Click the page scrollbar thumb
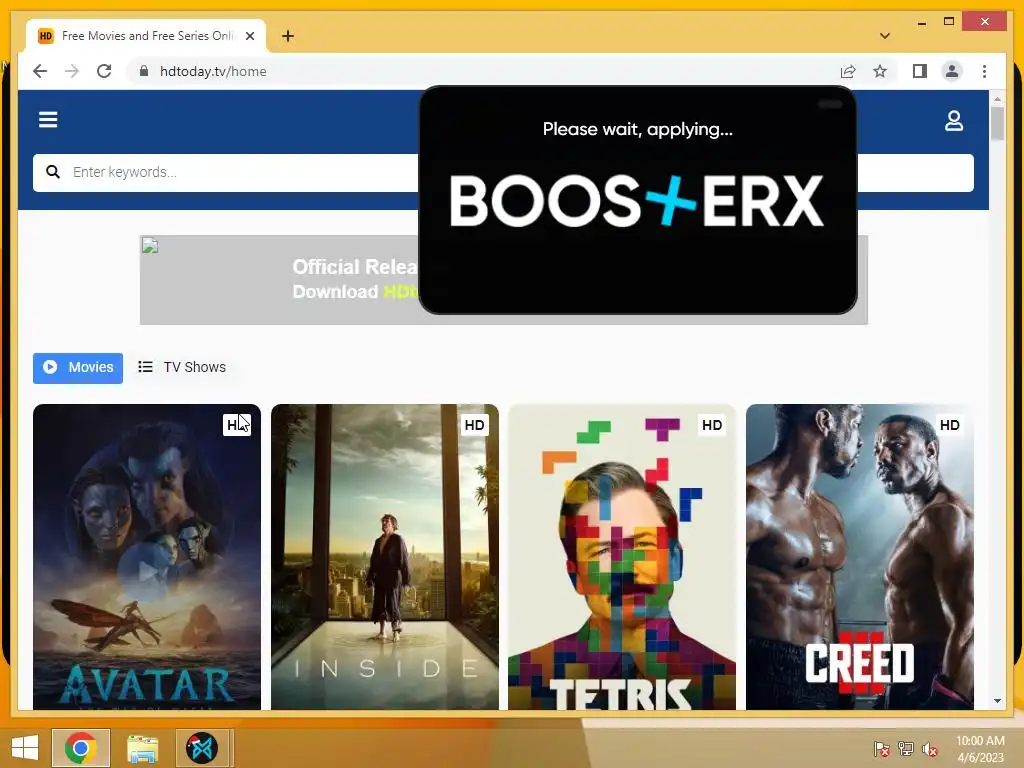 997,123
